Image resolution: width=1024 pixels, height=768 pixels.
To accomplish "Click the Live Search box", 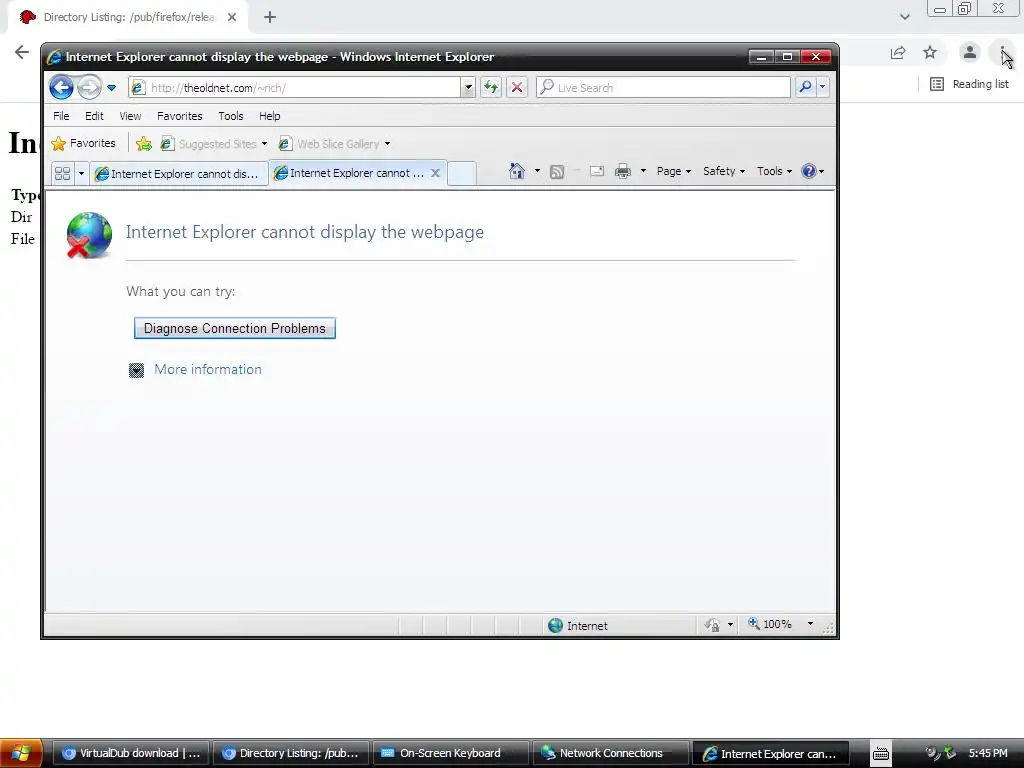I will click(664, 88).
